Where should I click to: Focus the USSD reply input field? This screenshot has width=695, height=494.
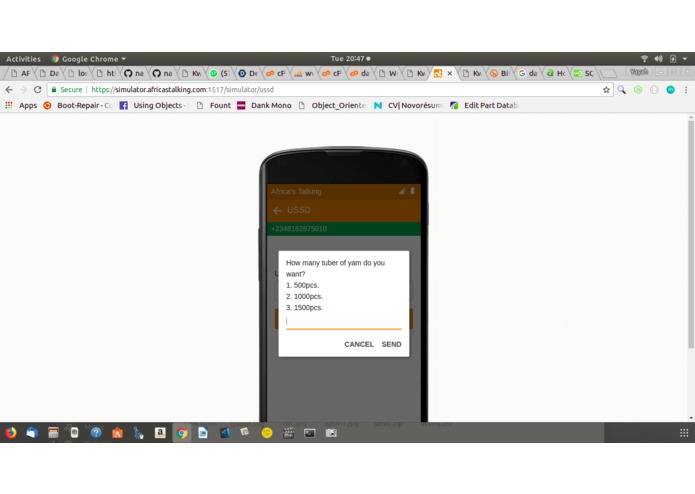pyautogui.click(x=344, y=322)
